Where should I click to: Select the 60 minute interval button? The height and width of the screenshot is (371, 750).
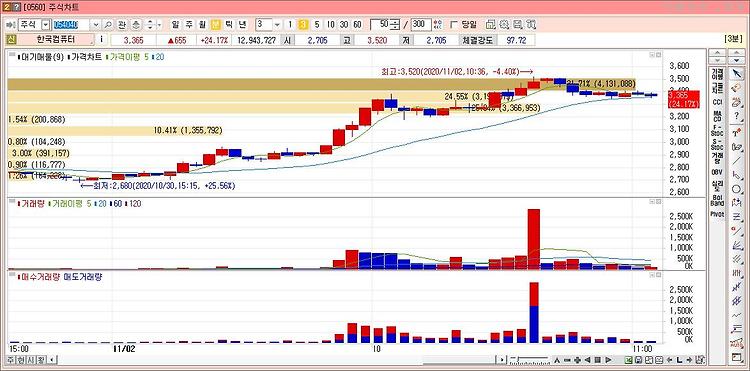[357, 24]
